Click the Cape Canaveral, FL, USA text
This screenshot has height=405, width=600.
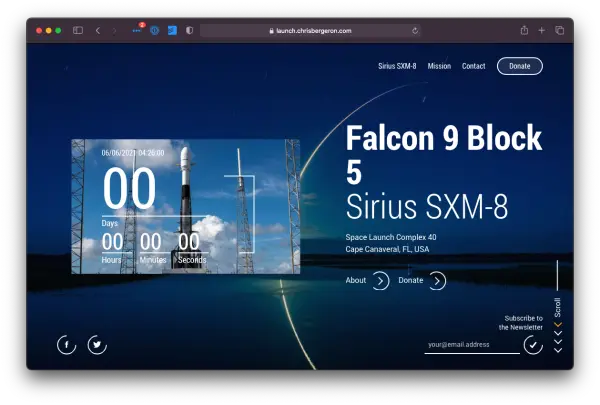[387, 249]
